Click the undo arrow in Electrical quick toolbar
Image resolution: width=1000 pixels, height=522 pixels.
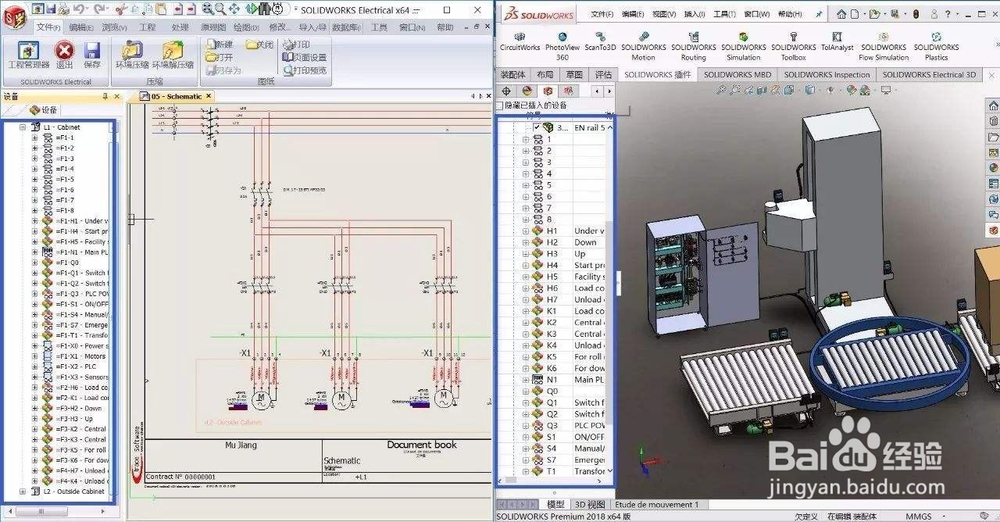tap(80, 9)
